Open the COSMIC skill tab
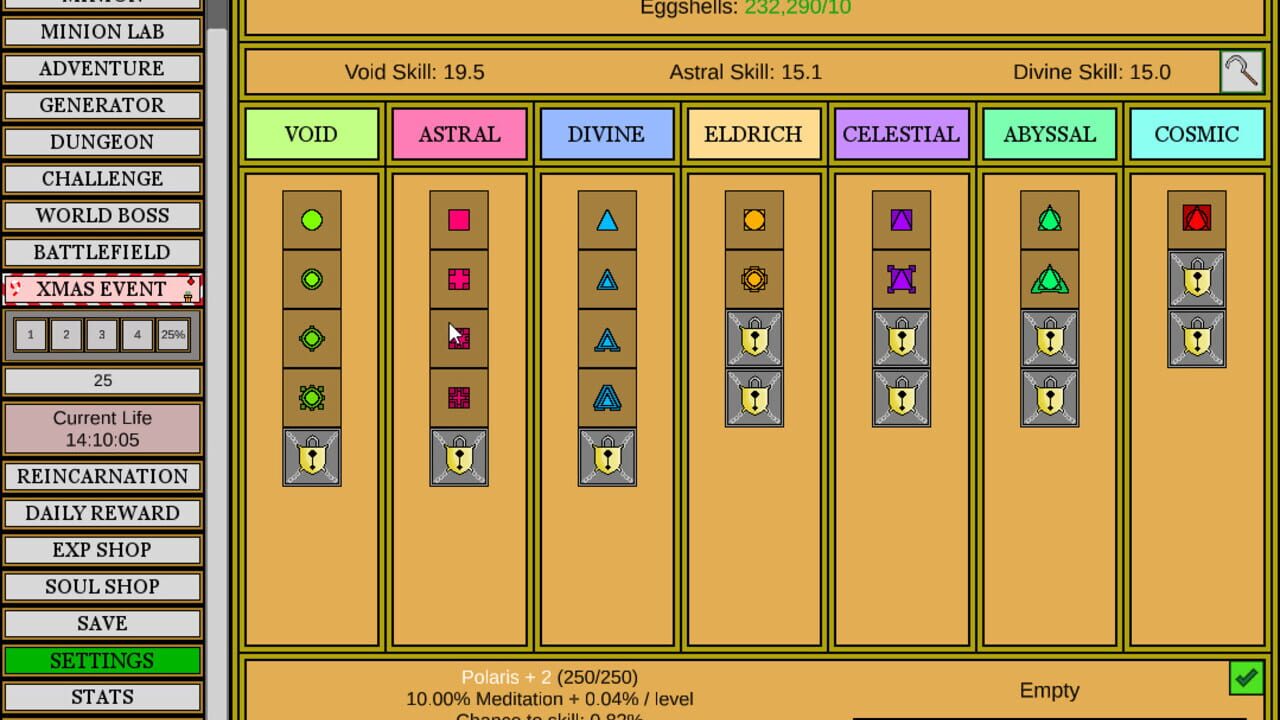Viewport: 1280px width, 720px height. pos(1196,134)
